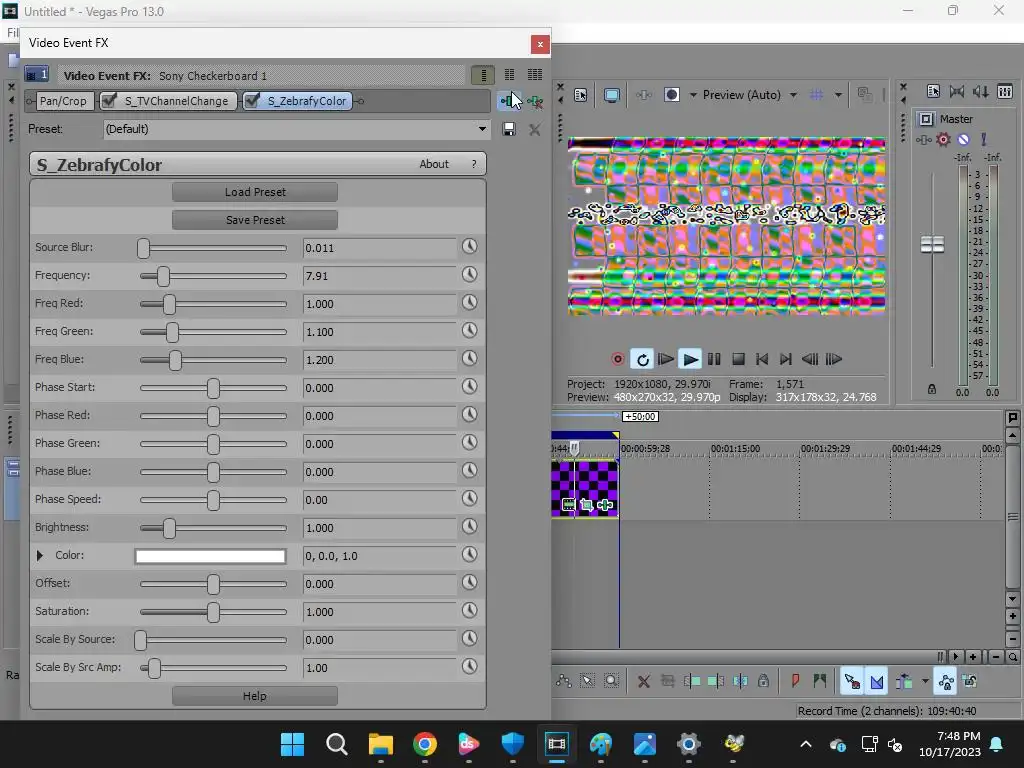Viewport: 1024px width, 768px height.
Task: Click the Split icon in the timeline toolbar
Action: (740, 682)
